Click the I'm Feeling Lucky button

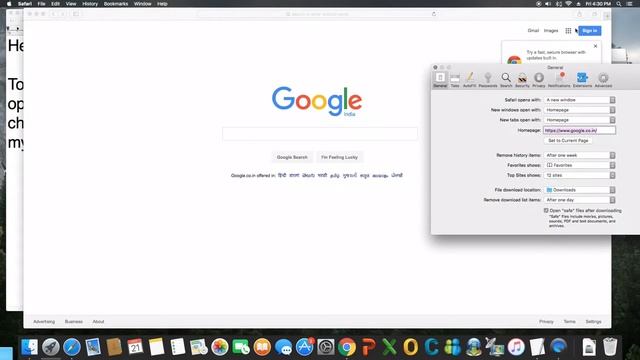coord(339,157)
